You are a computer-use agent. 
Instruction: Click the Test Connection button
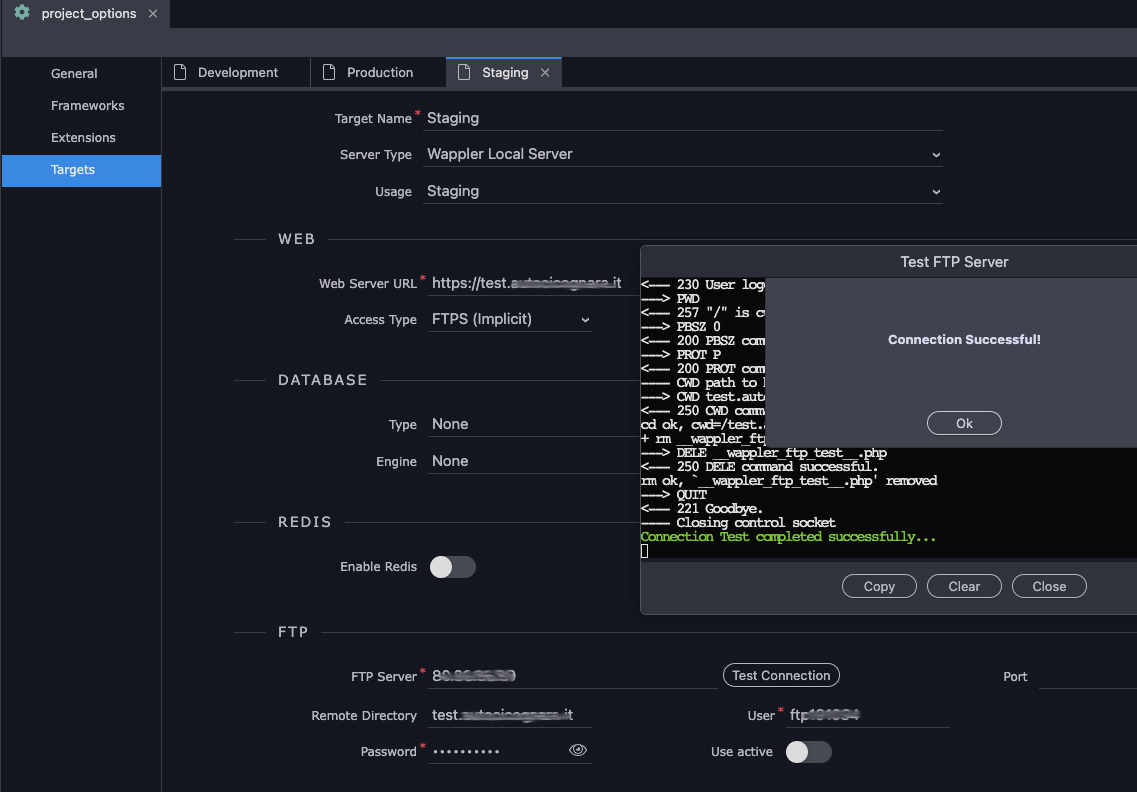(781, 676)
